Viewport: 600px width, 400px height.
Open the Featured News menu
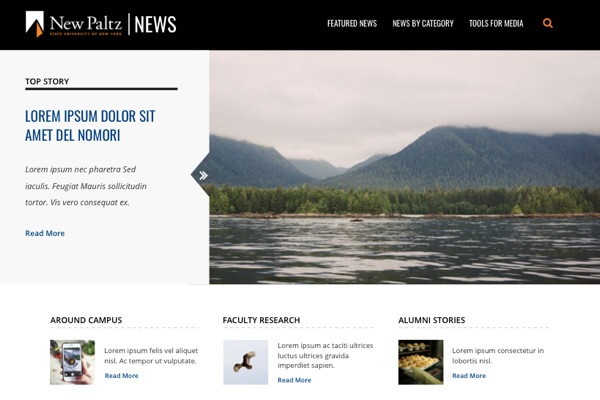(352, 23)
